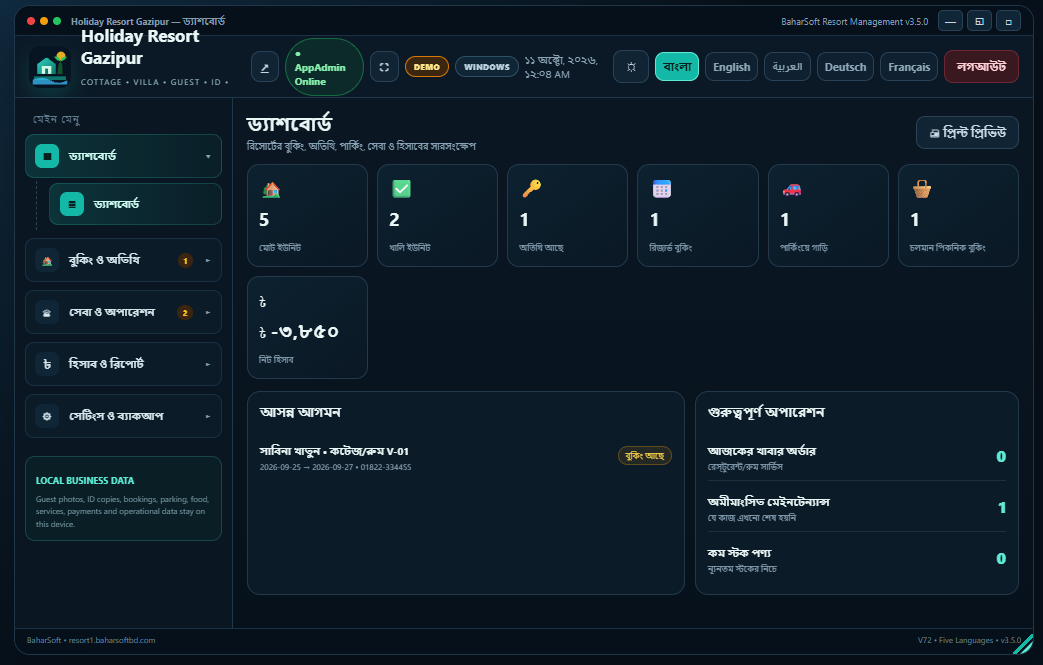Click the red লগআউট button
1043x665 pixels.
click(981, 66)
